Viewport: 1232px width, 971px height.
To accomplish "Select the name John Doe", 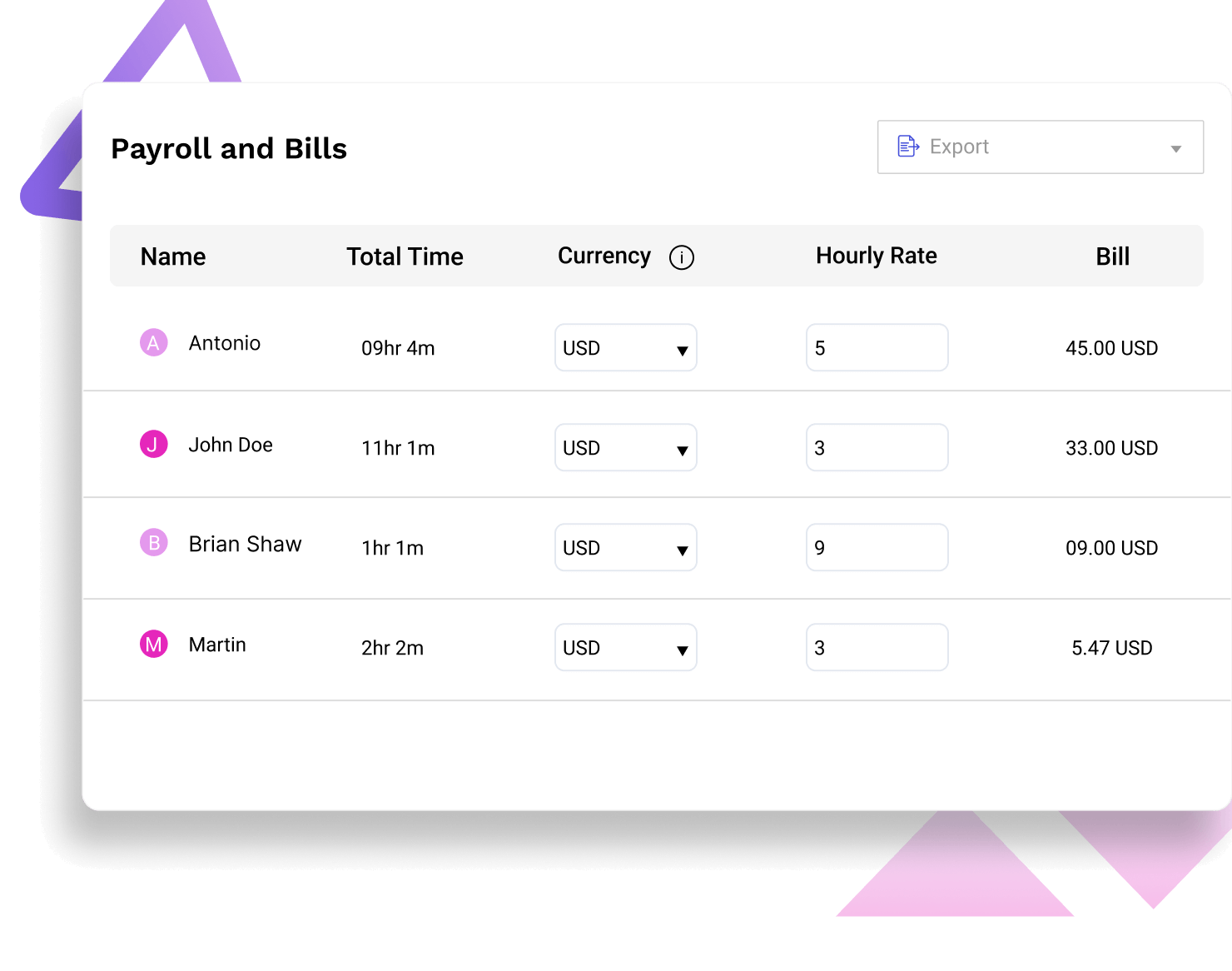I will [x=231, y=445].
